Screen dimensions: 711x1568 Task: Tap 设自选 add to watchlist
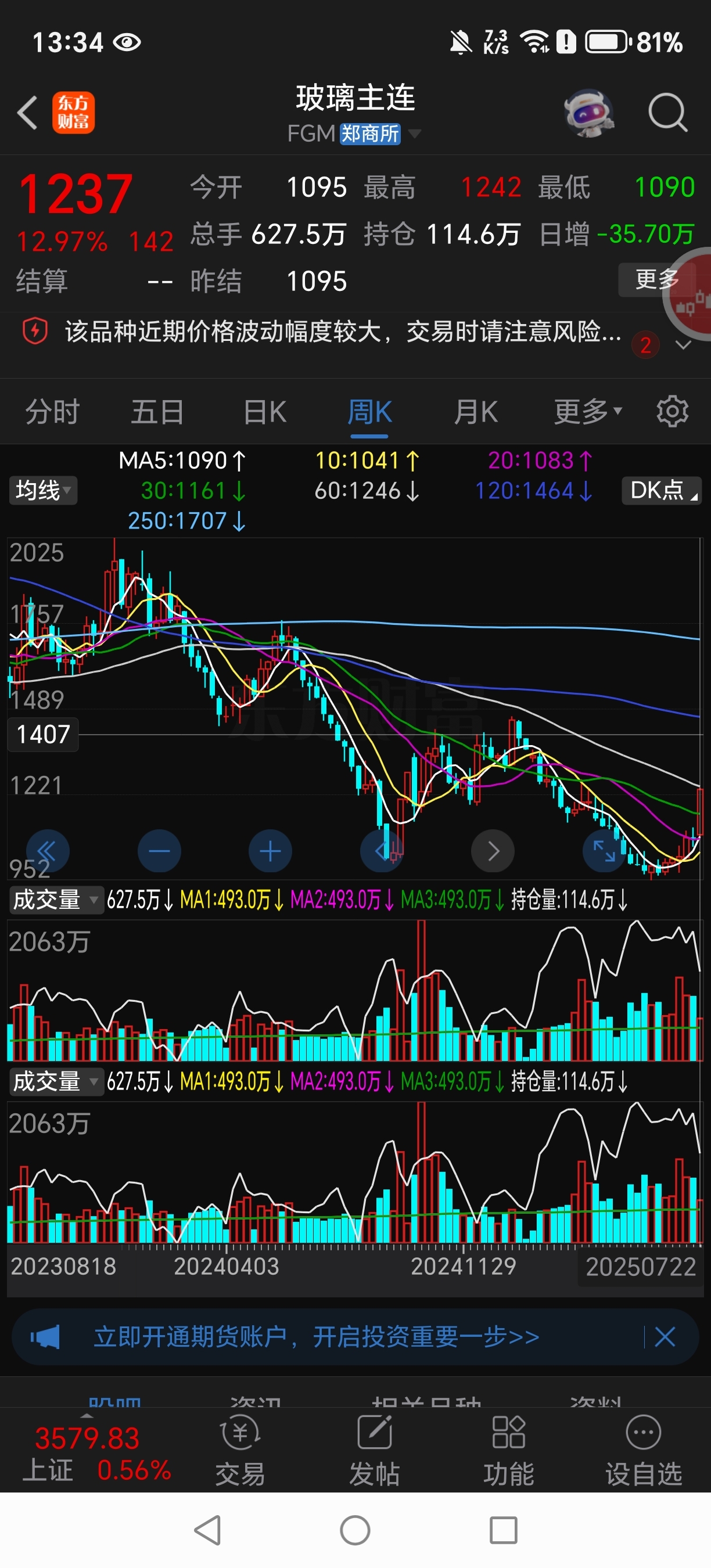point(644,1451)
